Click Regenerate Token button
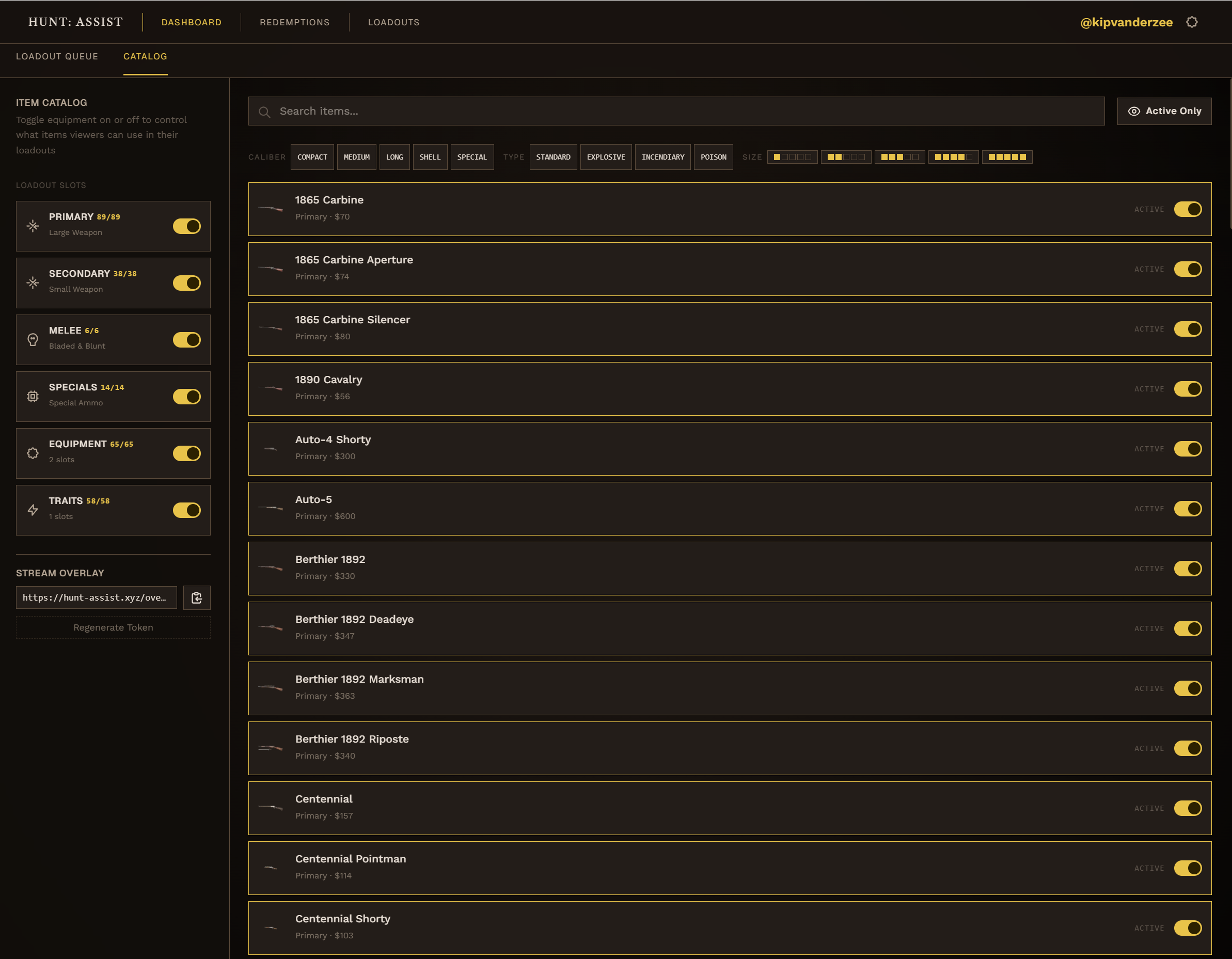The width and height of the screenshot is (1232, 959). 113,627
